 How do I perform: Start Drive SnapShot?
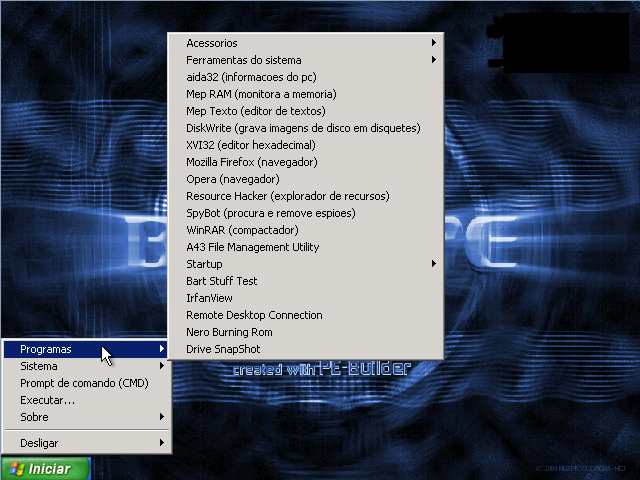coord(305,349)
